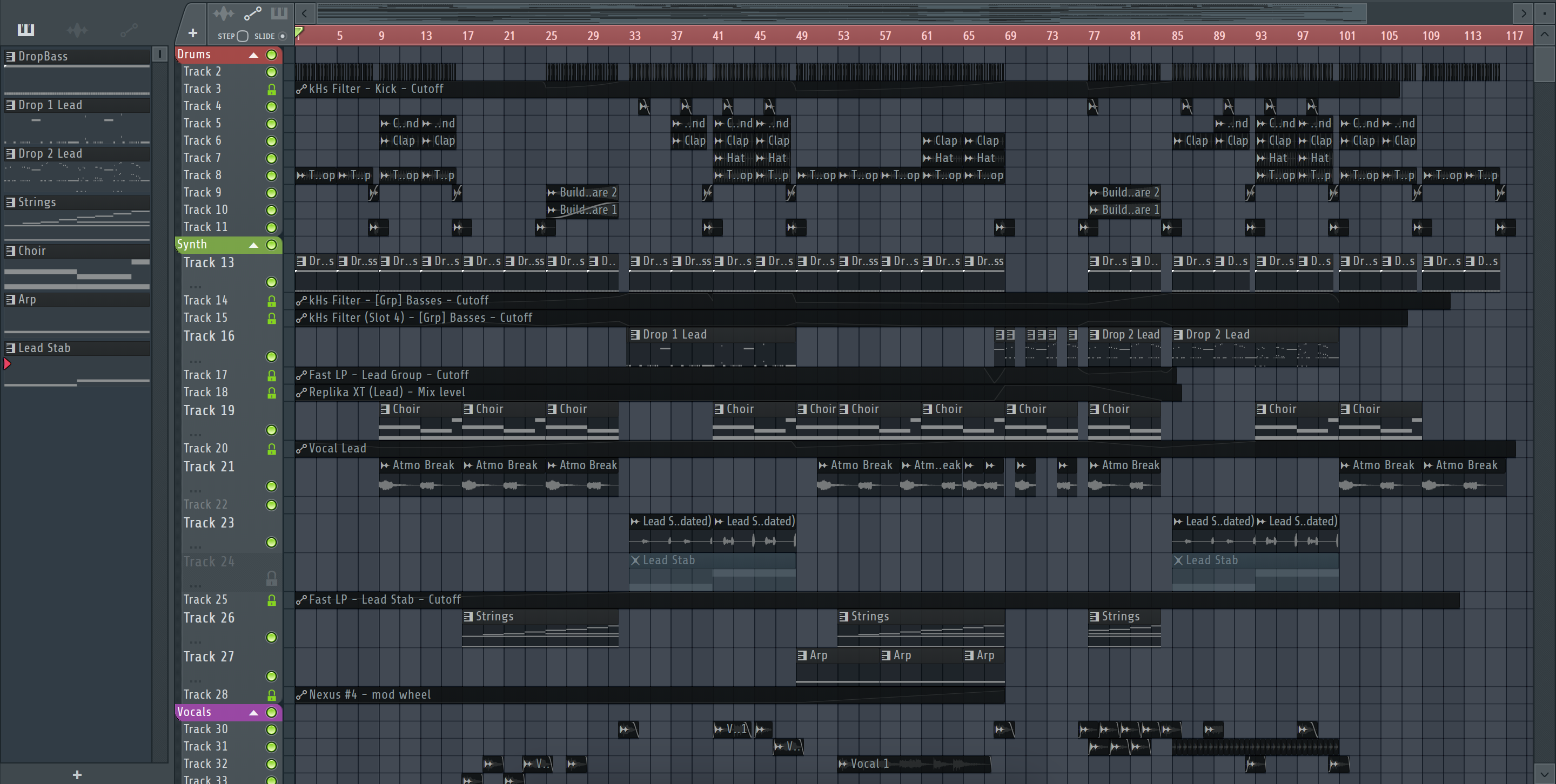
Task: Enable the STEP editing checkbox
Action: click(x=242, y=36)
